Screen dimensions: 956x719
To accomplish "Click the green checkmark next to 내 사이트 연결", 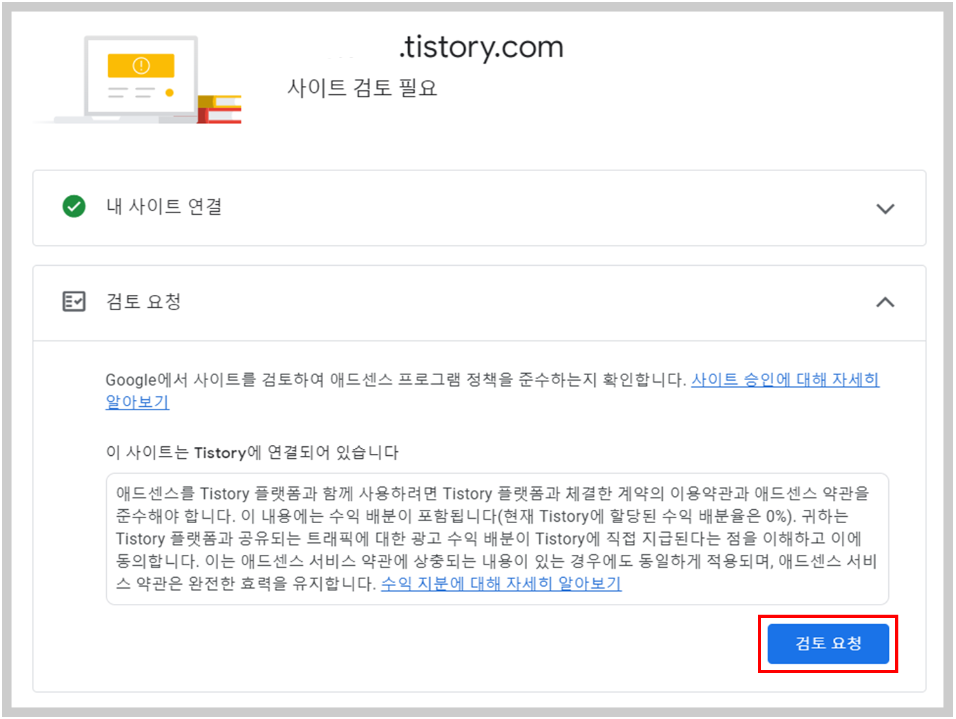I will coord(74,206).
